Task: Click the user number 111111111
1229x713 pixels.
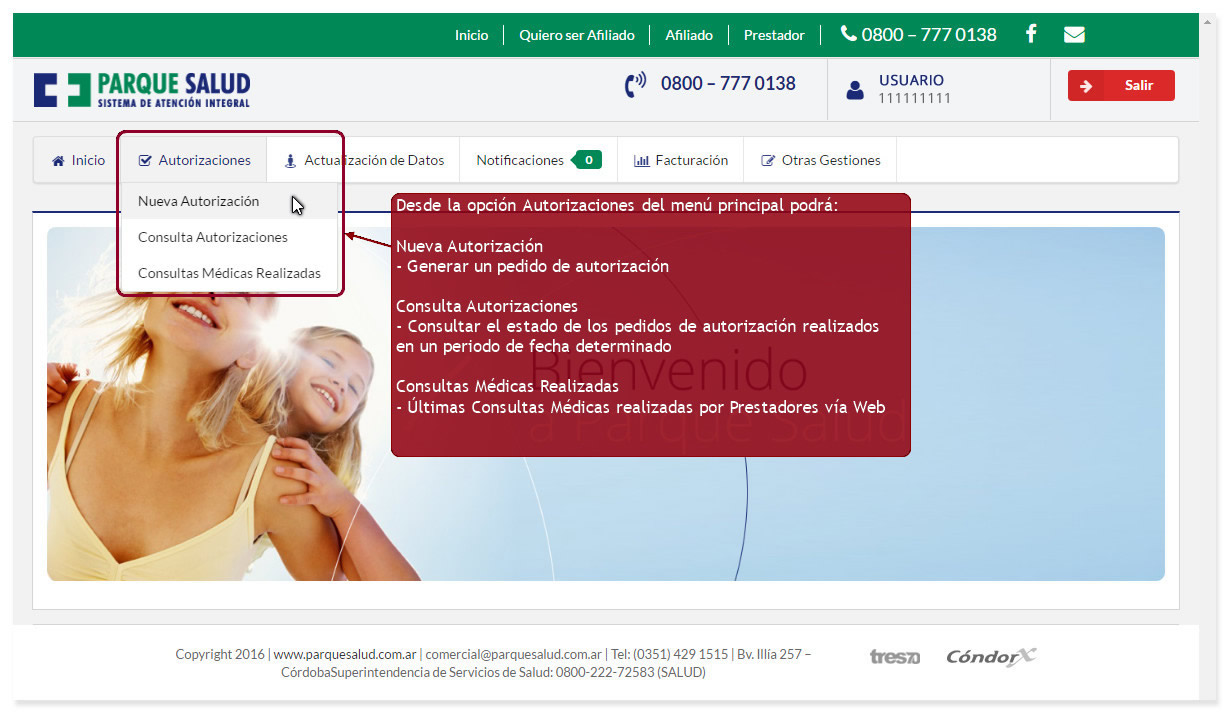Action: pyautogui.click(x=915, y=98)
